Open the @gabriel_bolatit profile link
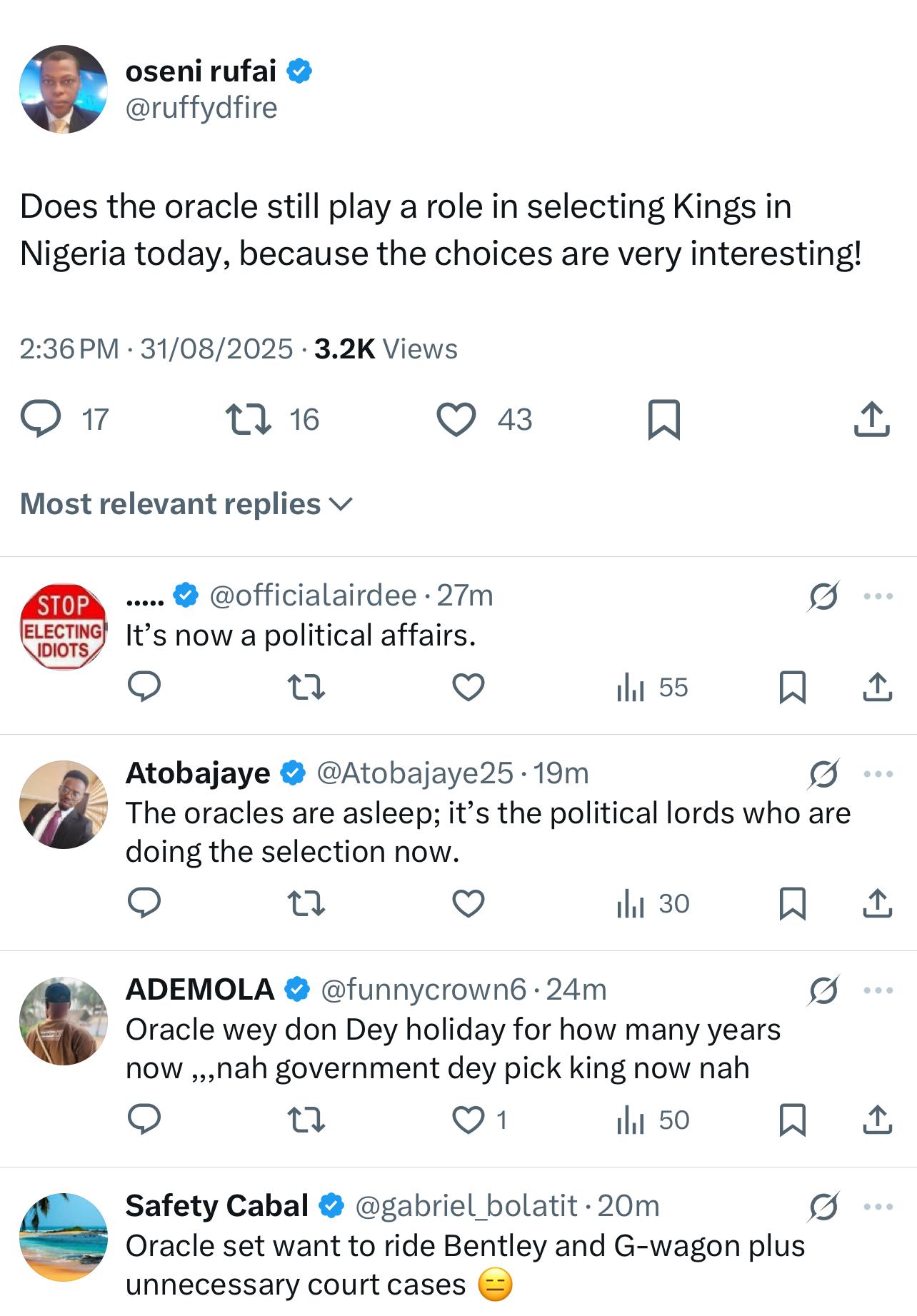Screen dimensions: 917x1316 466,1206
